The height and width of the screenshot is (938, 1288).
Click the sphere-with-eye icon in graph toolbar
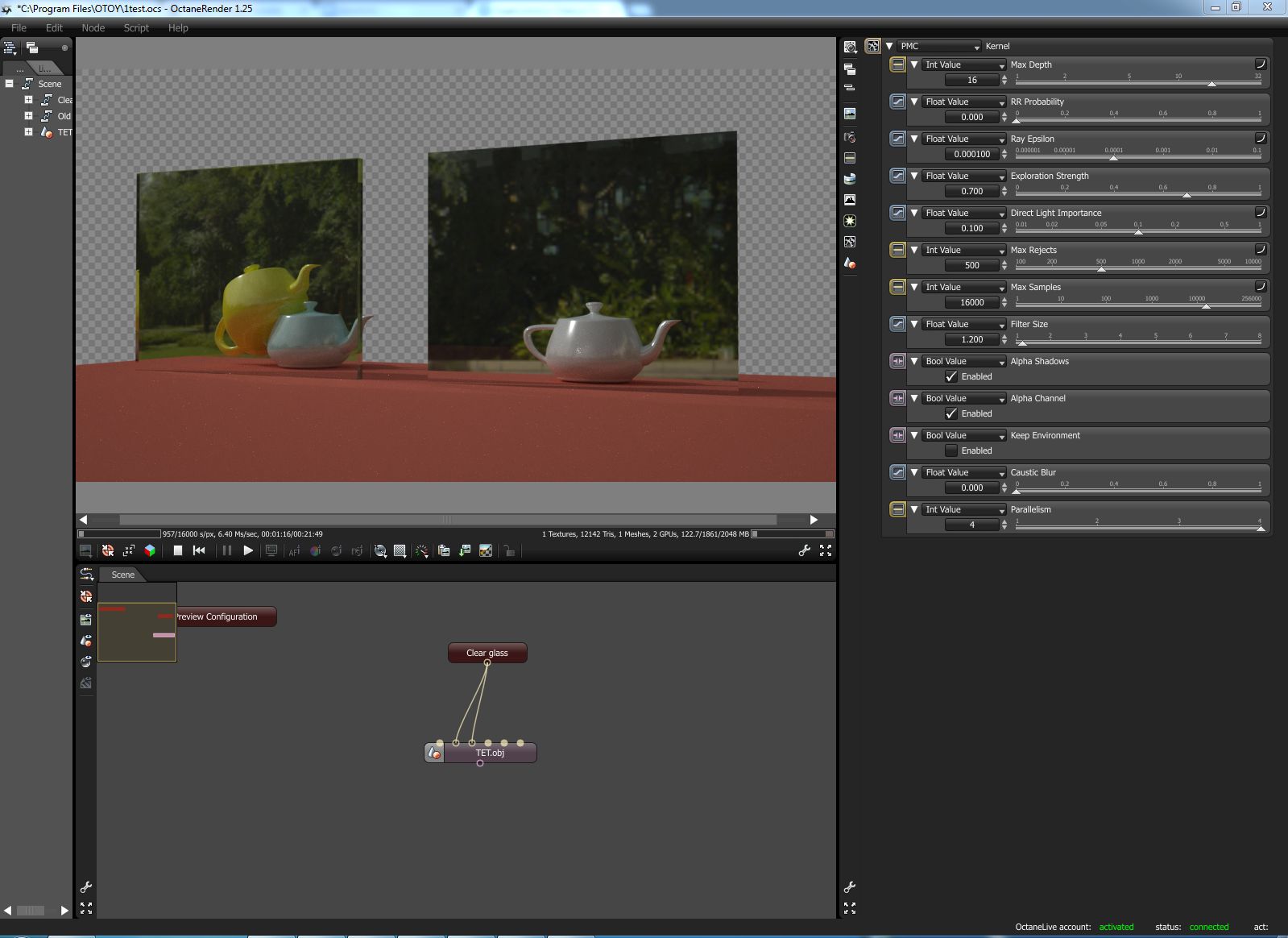click(86, 662)
